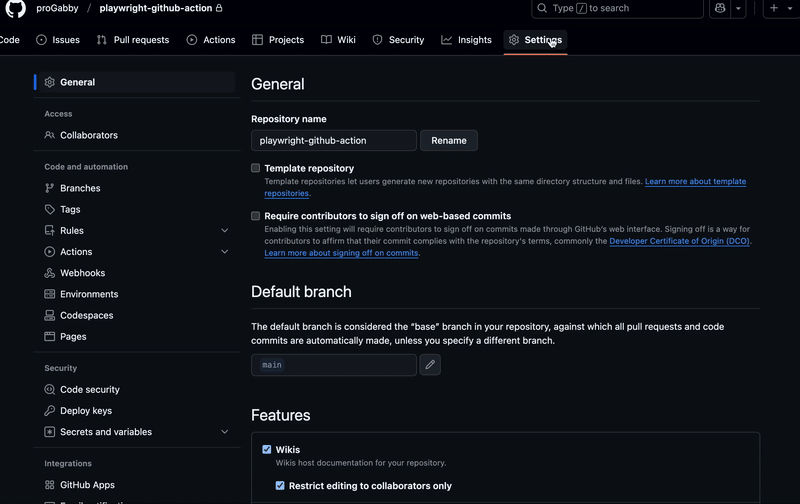Click the Pages browser icon

coord(49,337)
